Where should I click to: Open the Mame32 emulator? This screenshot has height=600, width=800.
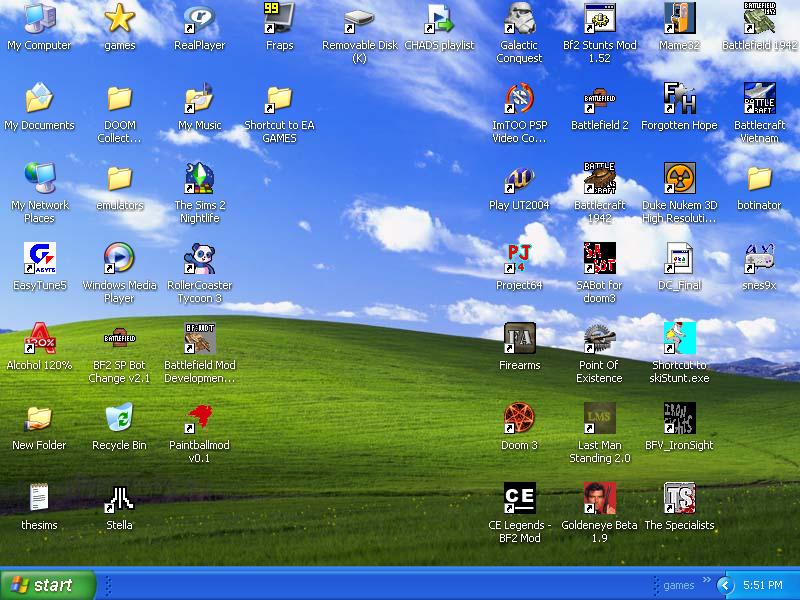tap(679, 20)
